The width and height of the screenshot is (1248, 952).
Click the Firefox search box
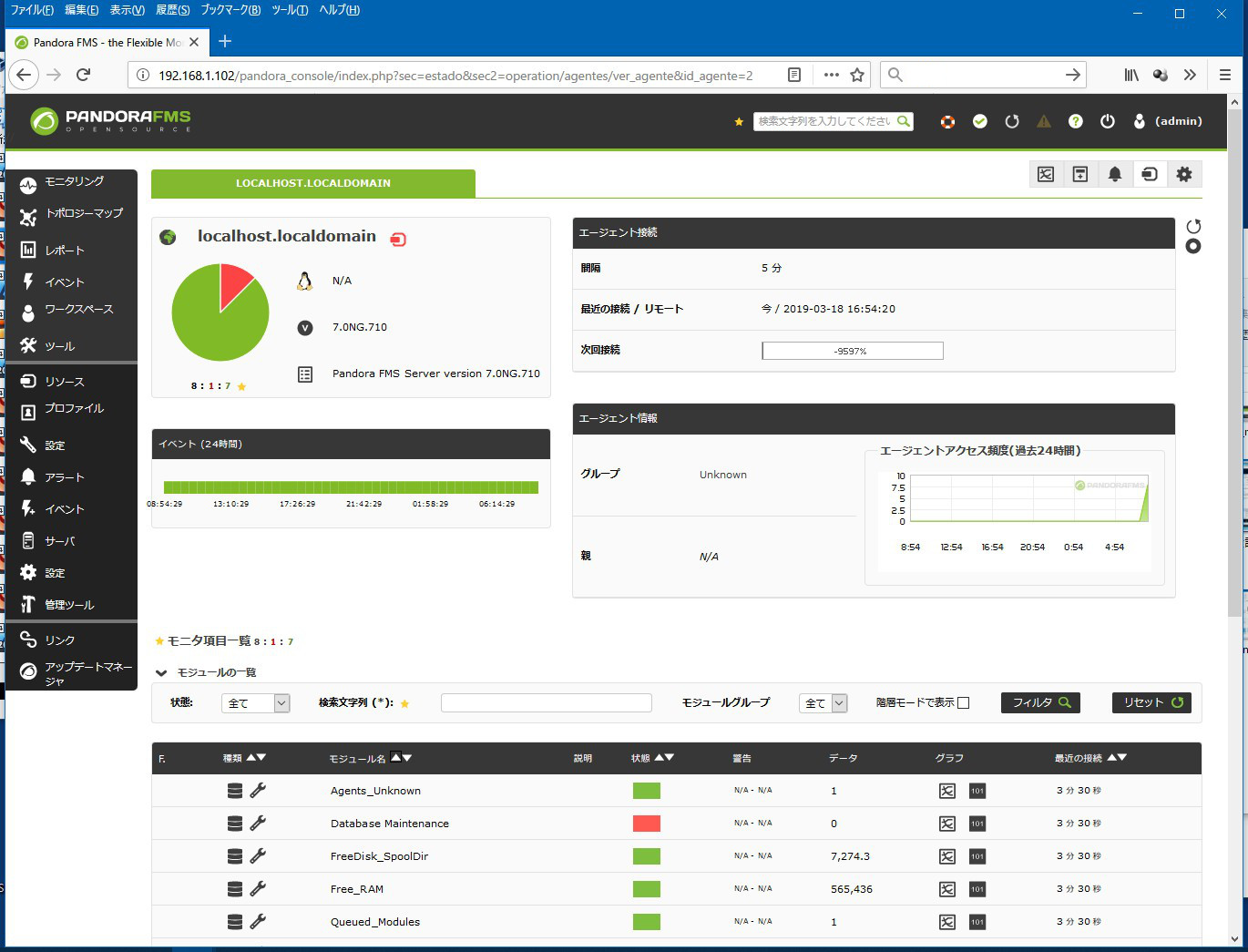pos(984,75)
